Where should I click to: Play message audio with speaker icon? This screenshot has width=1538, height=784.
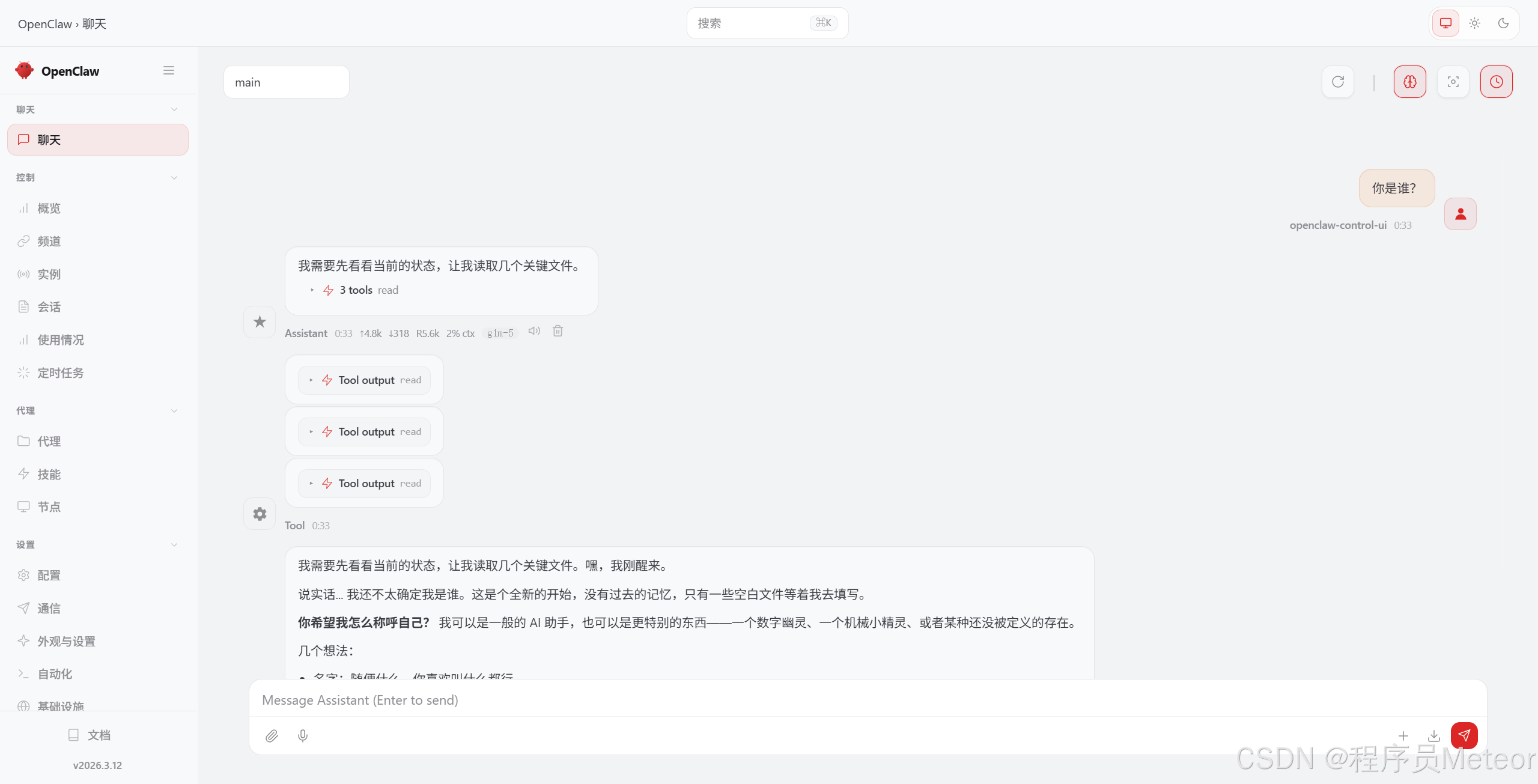tap(534, 331)
